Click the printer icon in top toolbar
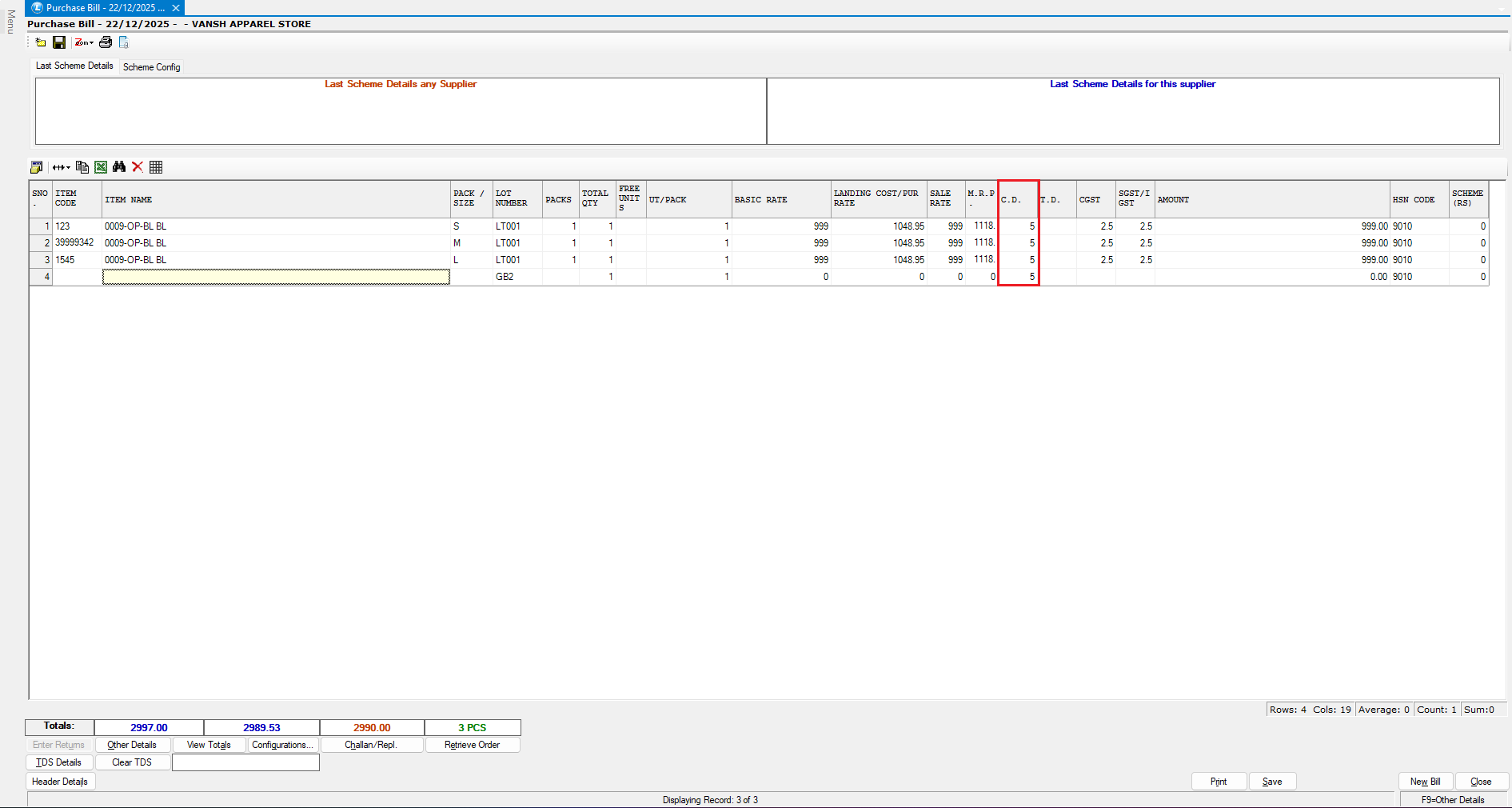 tap(105, 42)
